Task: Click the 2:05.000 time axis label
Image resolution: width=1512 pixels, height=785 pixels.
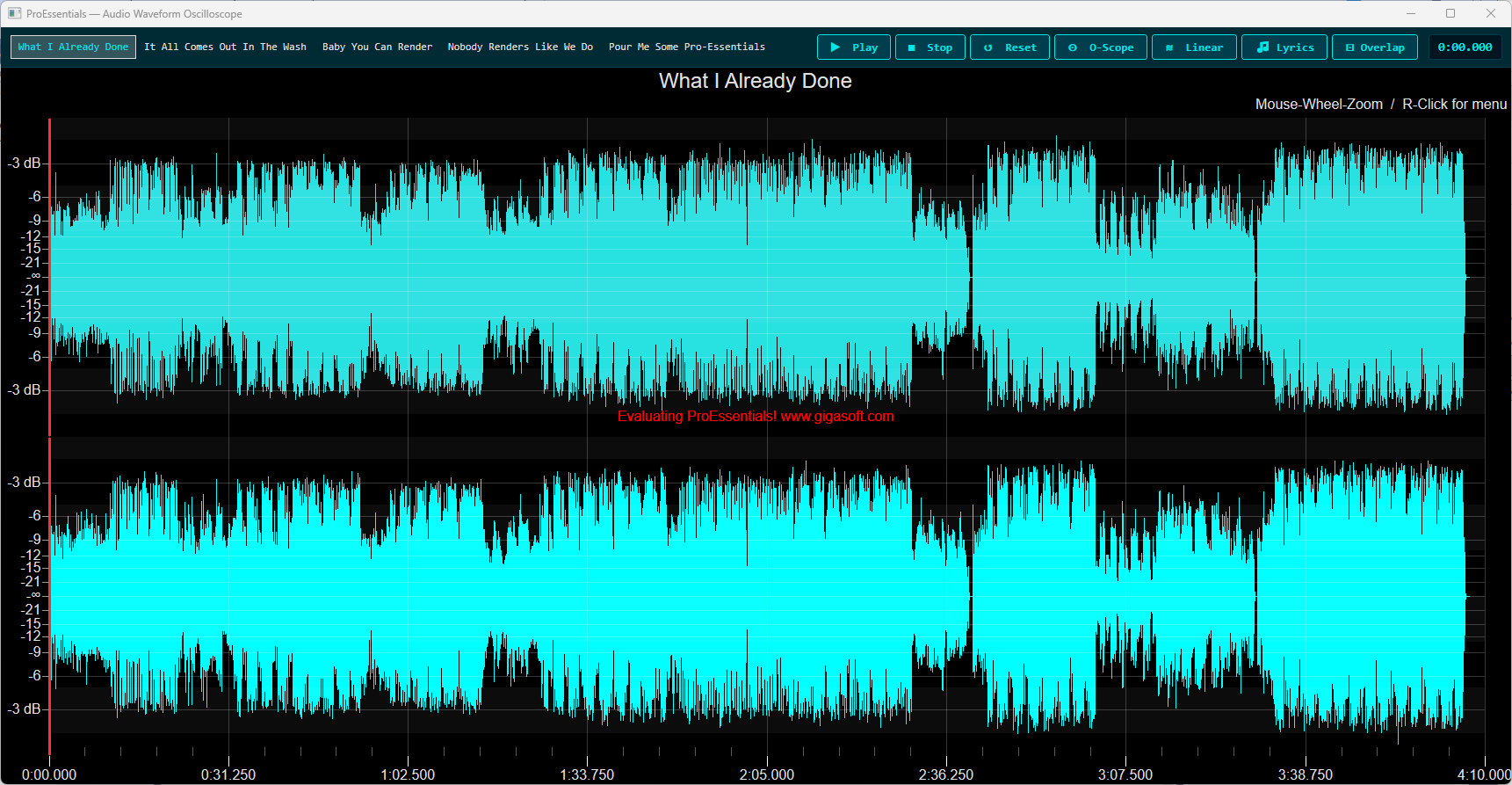Action: pos(767,774)
